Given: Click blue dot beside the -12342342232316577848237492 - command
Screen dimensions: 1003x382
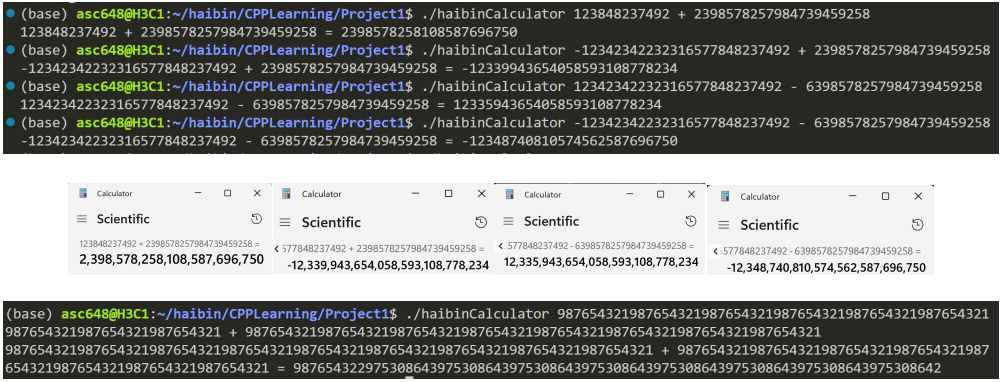Looking at the screenshot, I should (x=9, y=122).
